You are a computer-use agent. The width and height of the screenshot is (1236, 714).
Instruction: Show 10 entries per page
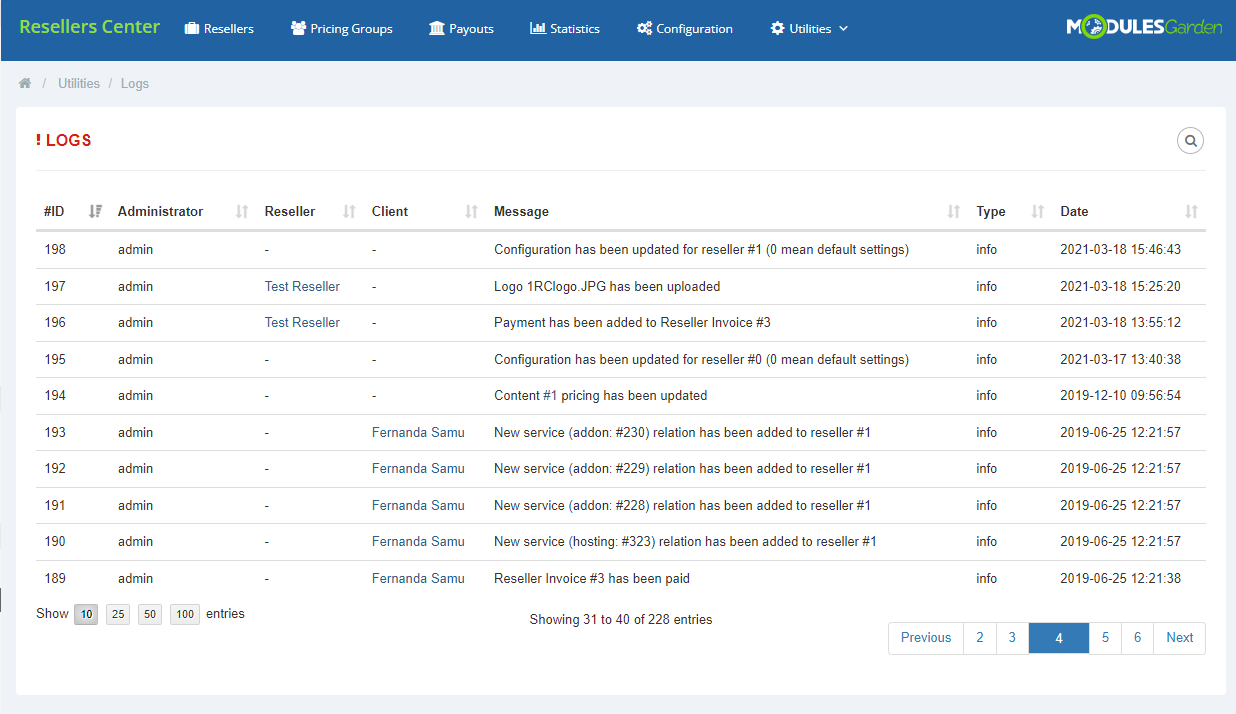86,614
